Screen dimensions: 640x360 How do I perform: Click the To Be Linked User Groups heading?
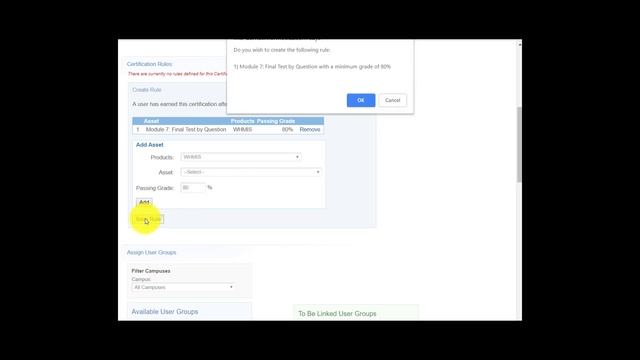[337, 314]
